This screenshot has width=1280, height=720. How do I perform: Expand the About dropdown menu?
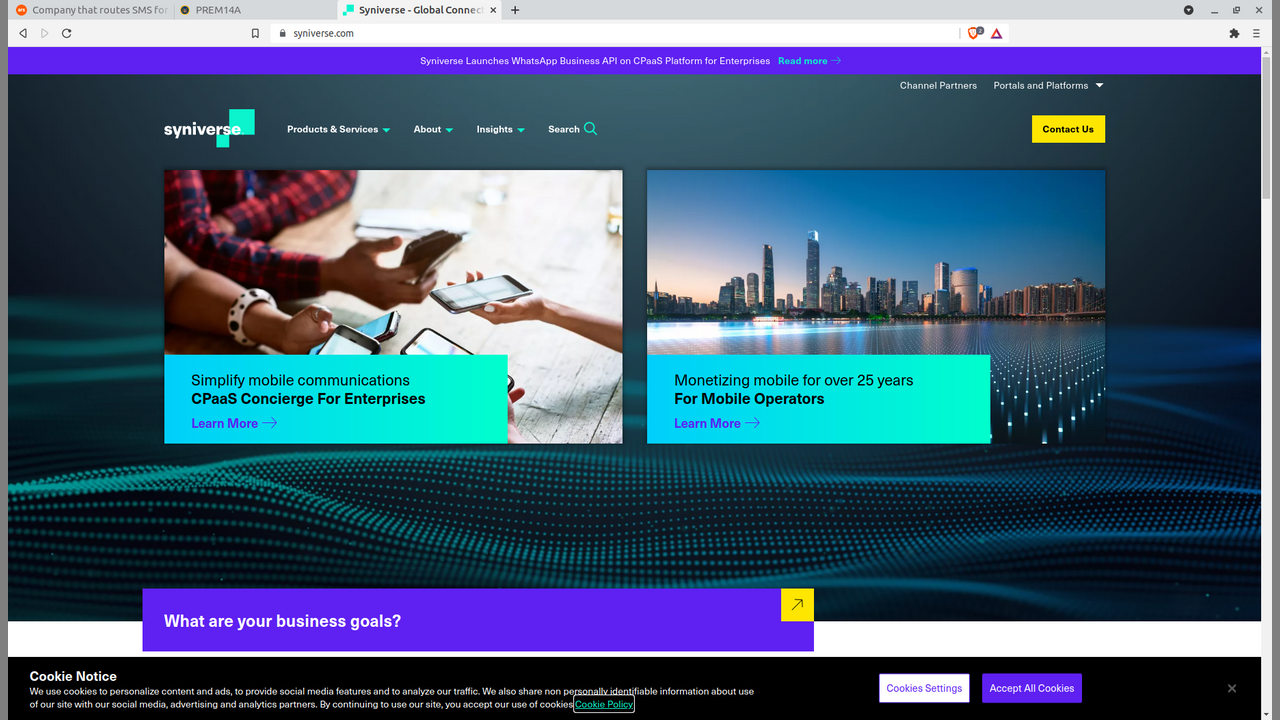point(433,129)
